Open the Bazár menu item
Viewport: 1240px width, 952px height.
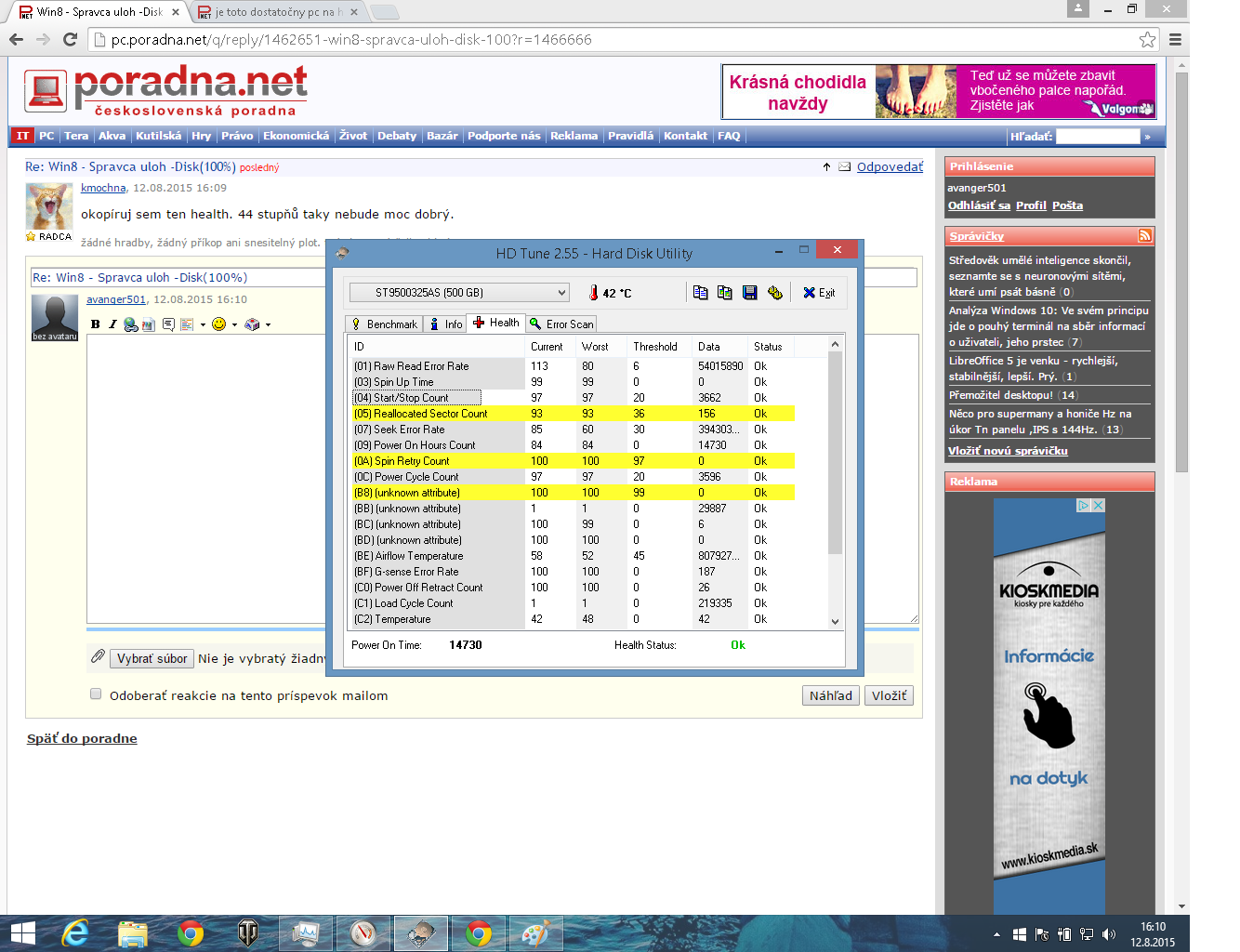[442, 136]
